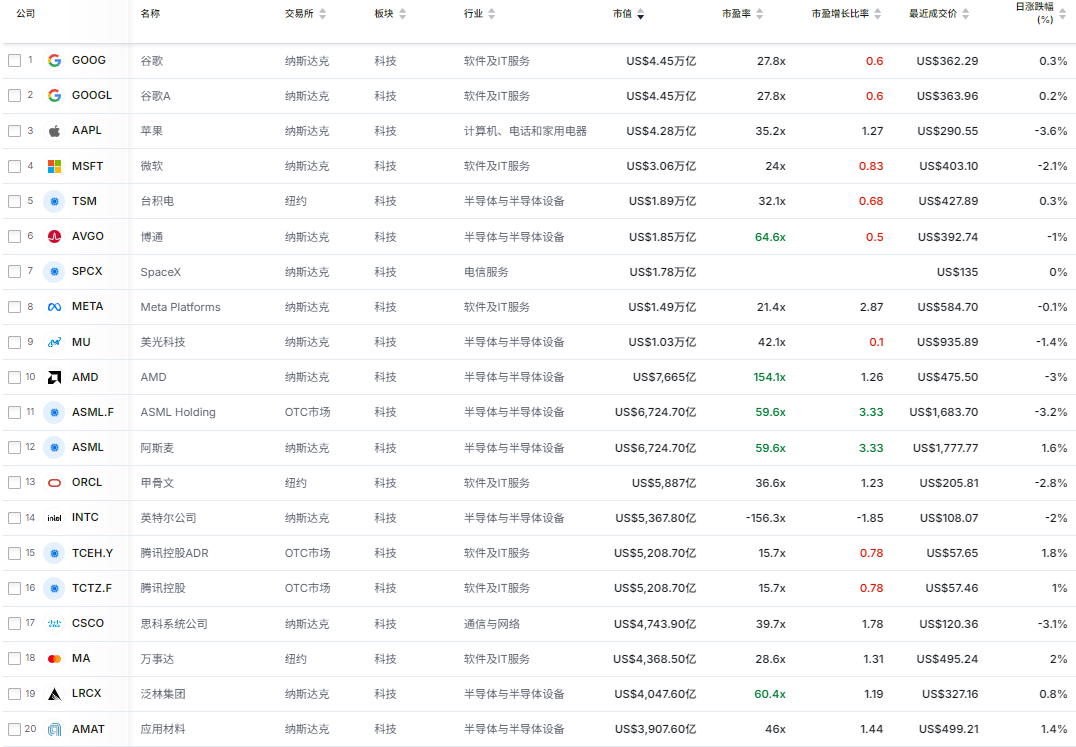Screen dimensions: 1076x747
Task: Sort by 行业 column arrows
Action: tap(491, 14)
